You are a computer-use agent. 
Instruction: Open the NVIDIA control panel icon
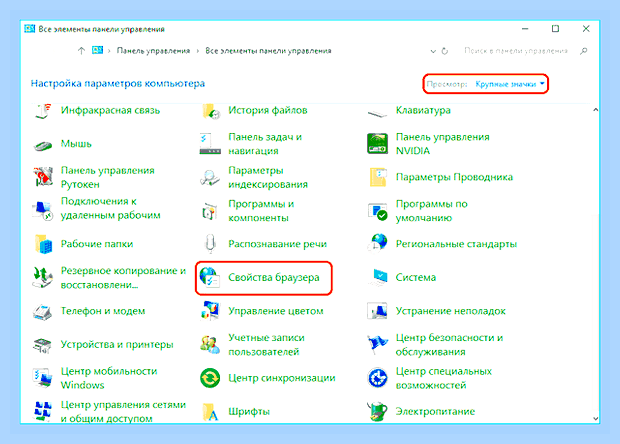click(378, 144)
